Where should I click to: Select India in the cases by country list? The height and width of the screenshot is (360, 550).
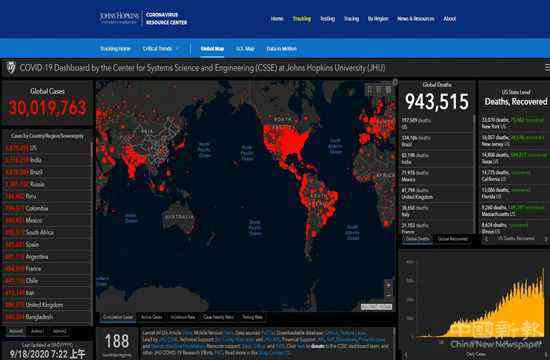[x=47, y=160]
